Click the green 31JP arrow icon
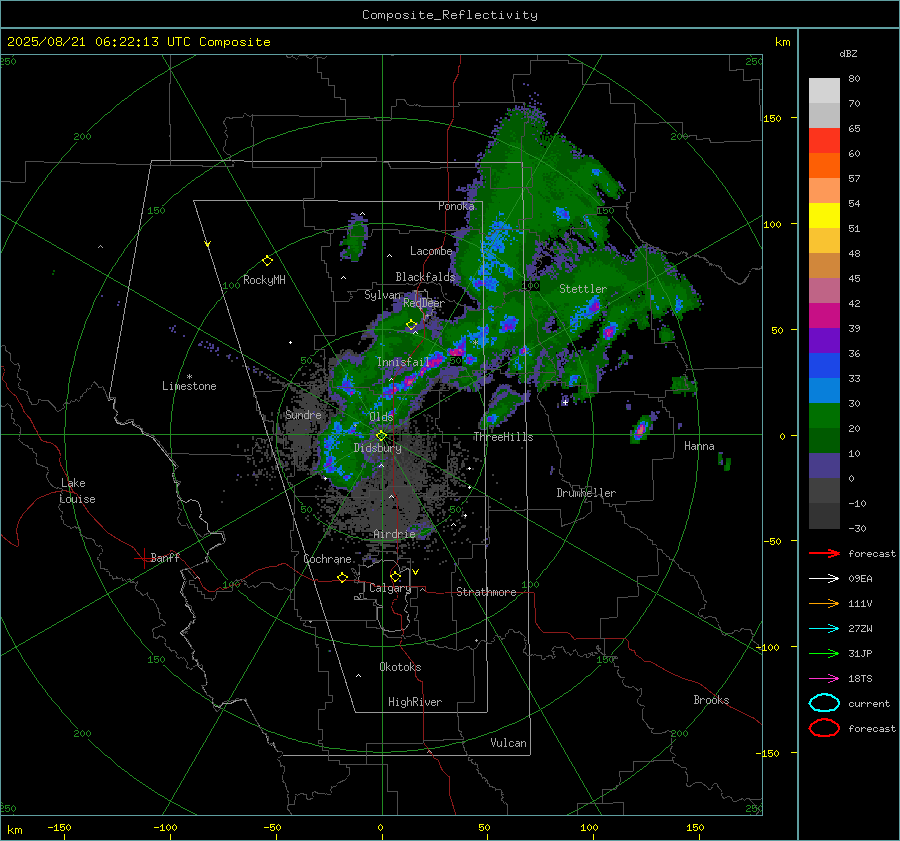The width and height of the screenshot is (900, 841). click(824, 653)
